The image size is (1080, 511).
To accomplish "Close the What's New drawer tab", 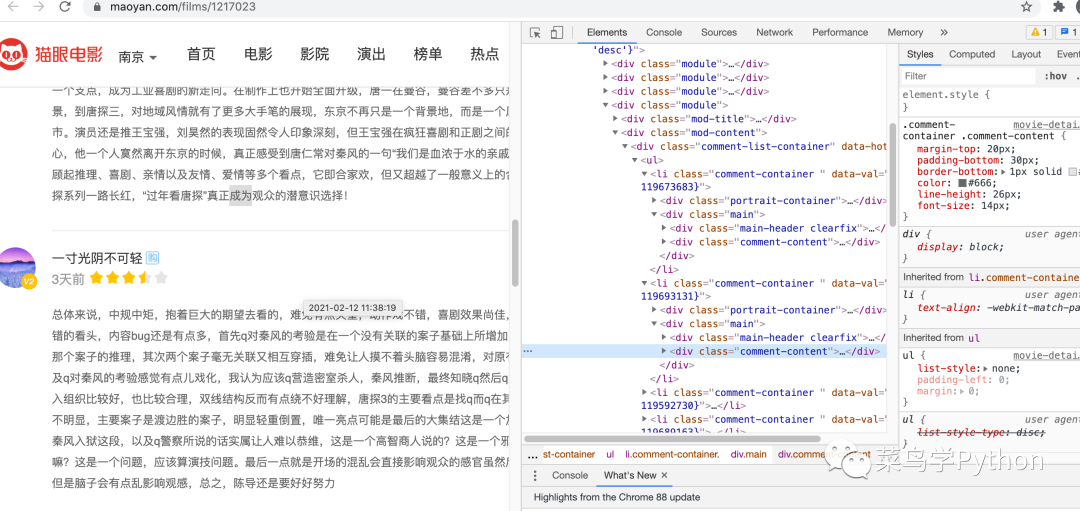I will tap(664, 475).
